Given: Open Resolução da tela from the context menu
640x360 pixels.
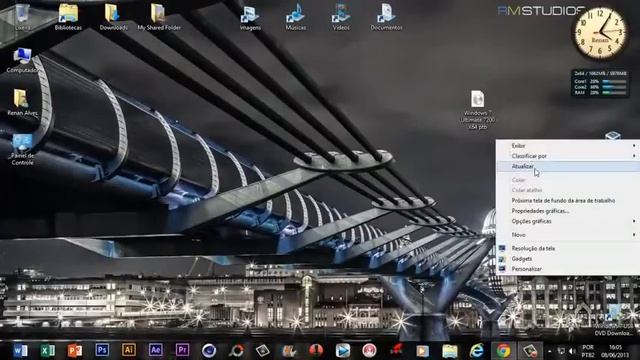Looking at the screenshot, I should click(x=568, y=248).
